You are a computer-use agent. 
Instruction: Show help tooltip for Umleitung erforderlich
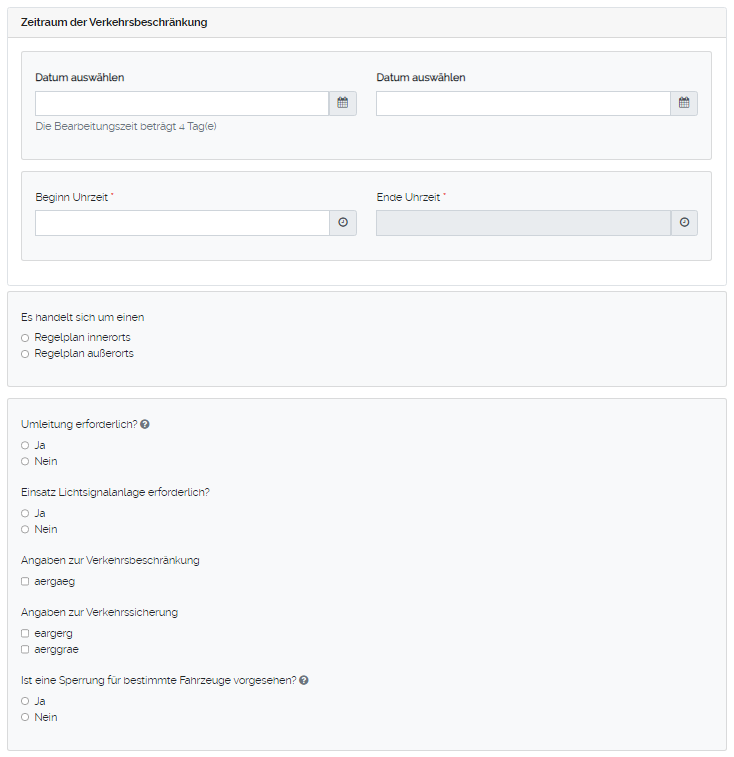(x=145, y=424)
